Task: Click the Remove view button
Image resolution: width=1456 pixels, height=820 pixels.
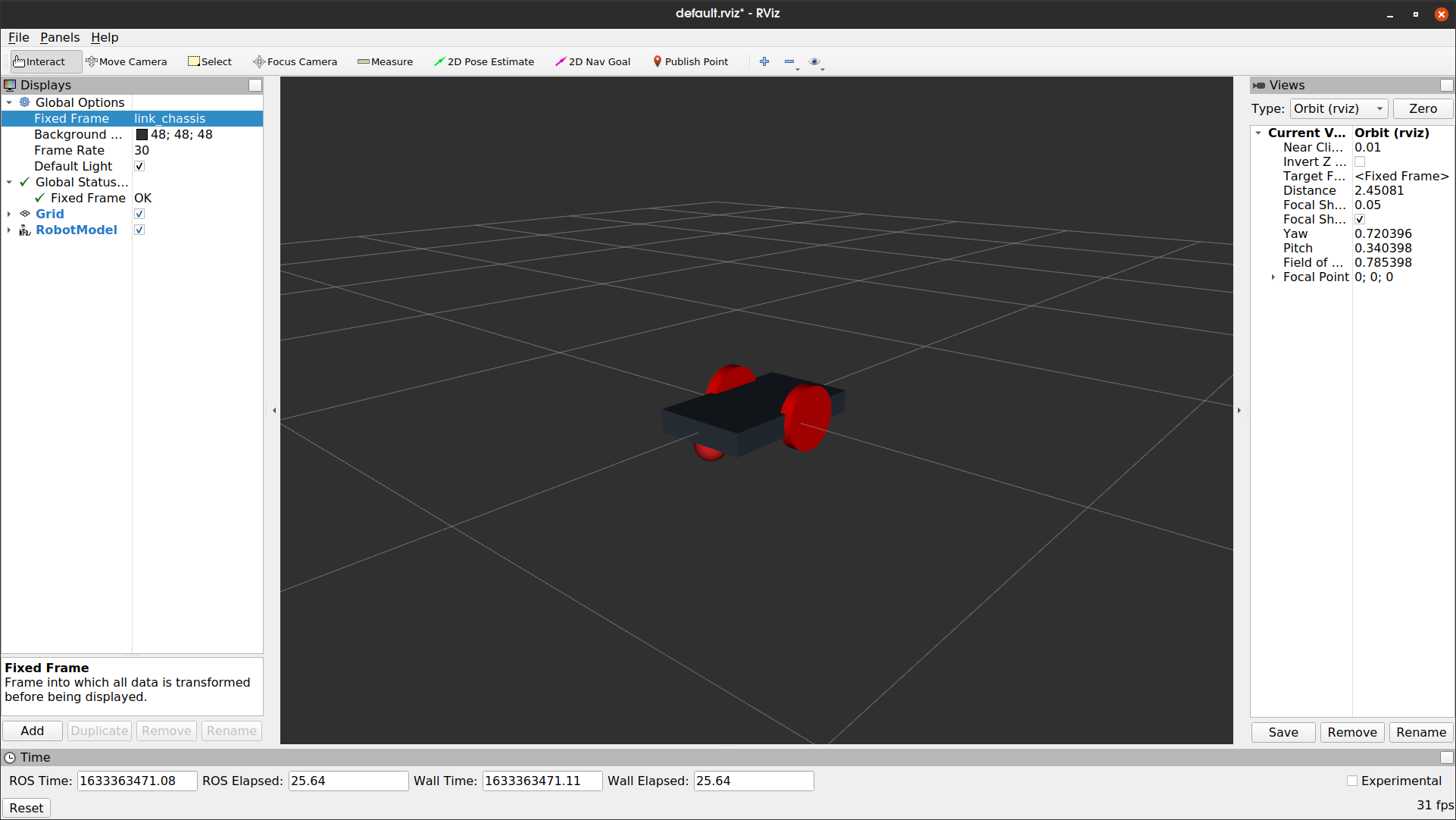Action: pyautogui.click(x=1352, y=732)
